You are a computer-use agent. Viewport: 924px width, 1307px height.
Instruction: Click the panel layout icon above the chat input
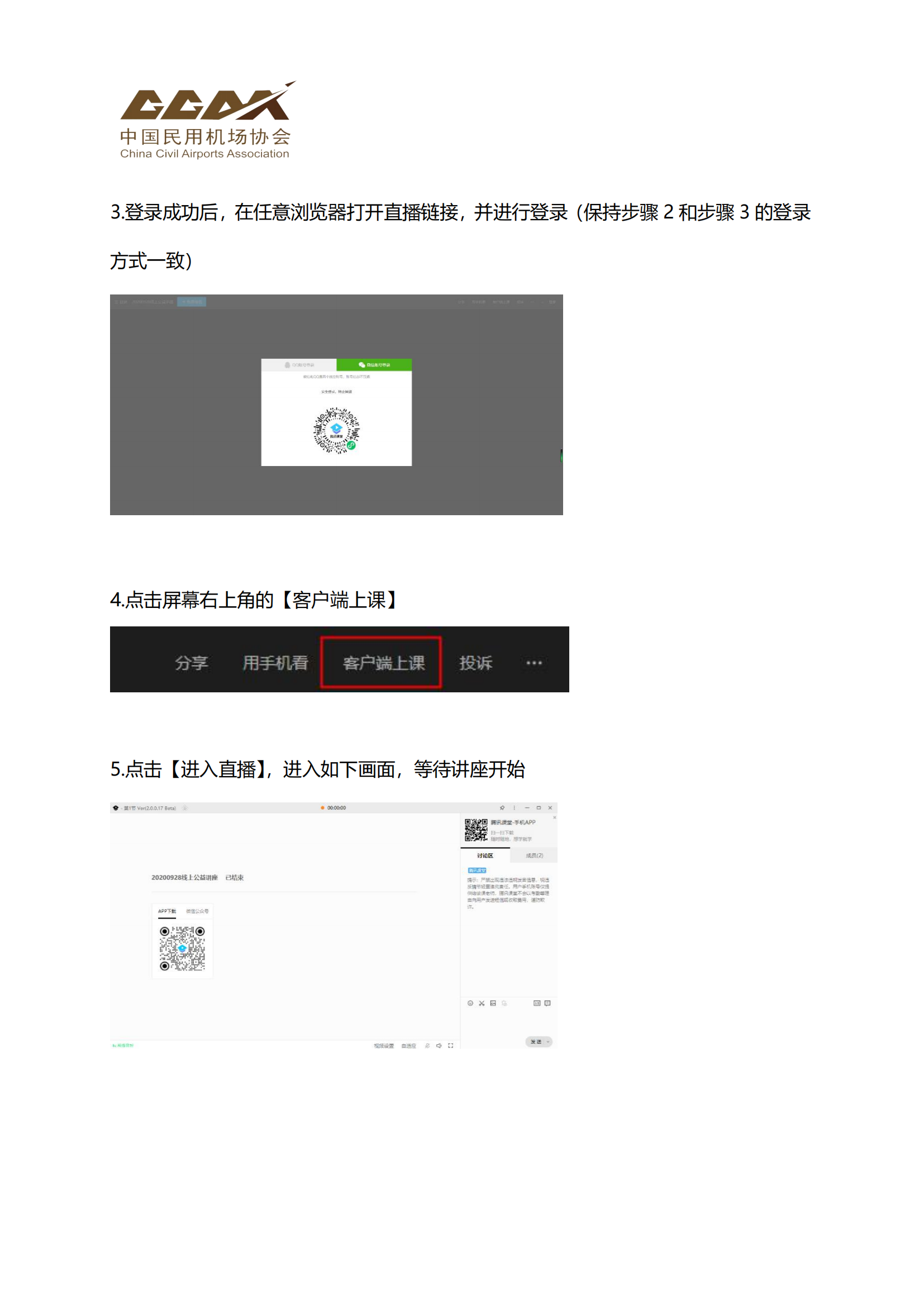536,1003
